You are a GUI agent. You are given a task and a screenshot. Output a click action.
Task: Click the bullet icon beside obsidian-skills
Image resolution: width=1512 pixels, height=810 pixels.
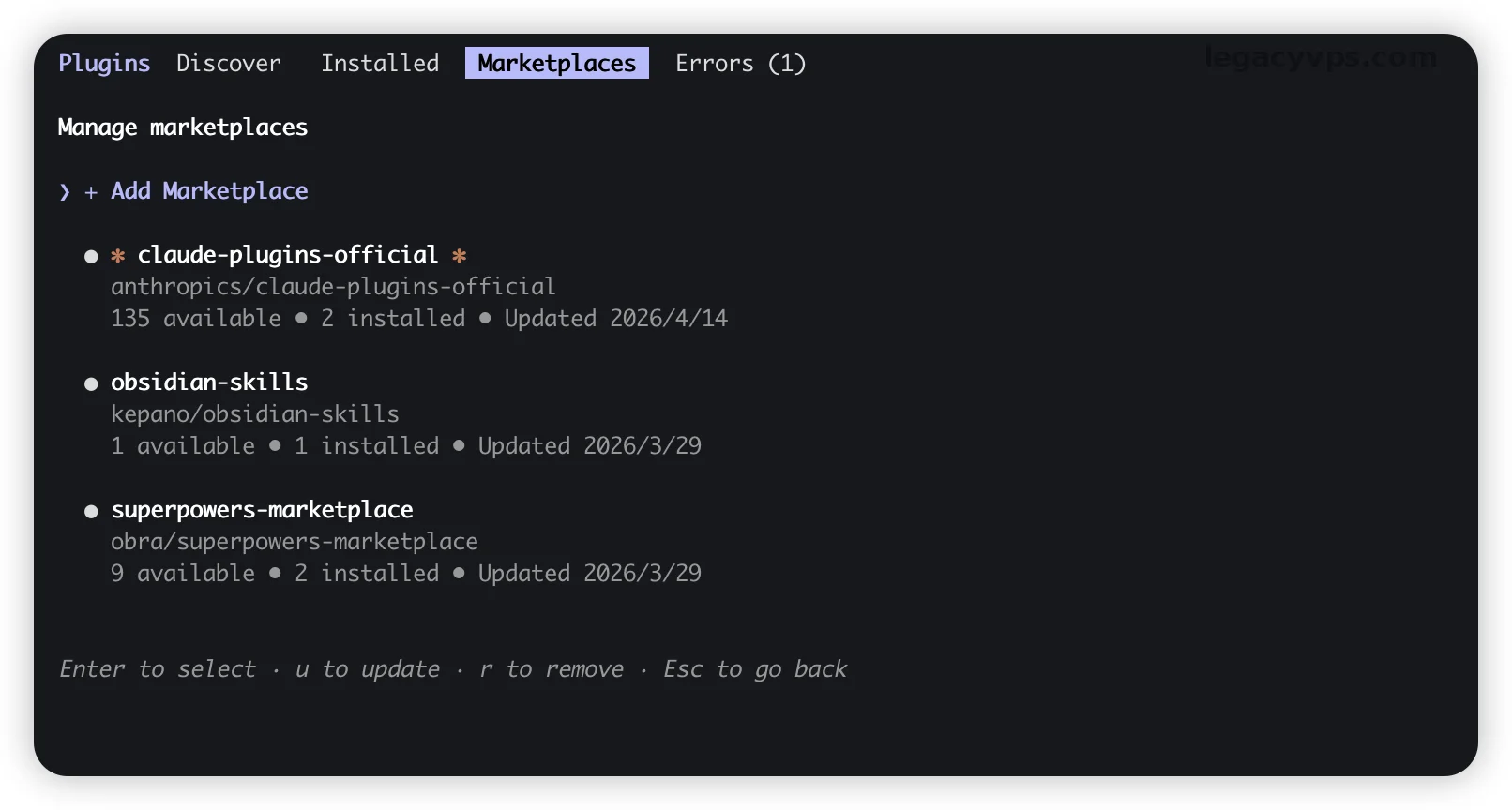[91, 383]
